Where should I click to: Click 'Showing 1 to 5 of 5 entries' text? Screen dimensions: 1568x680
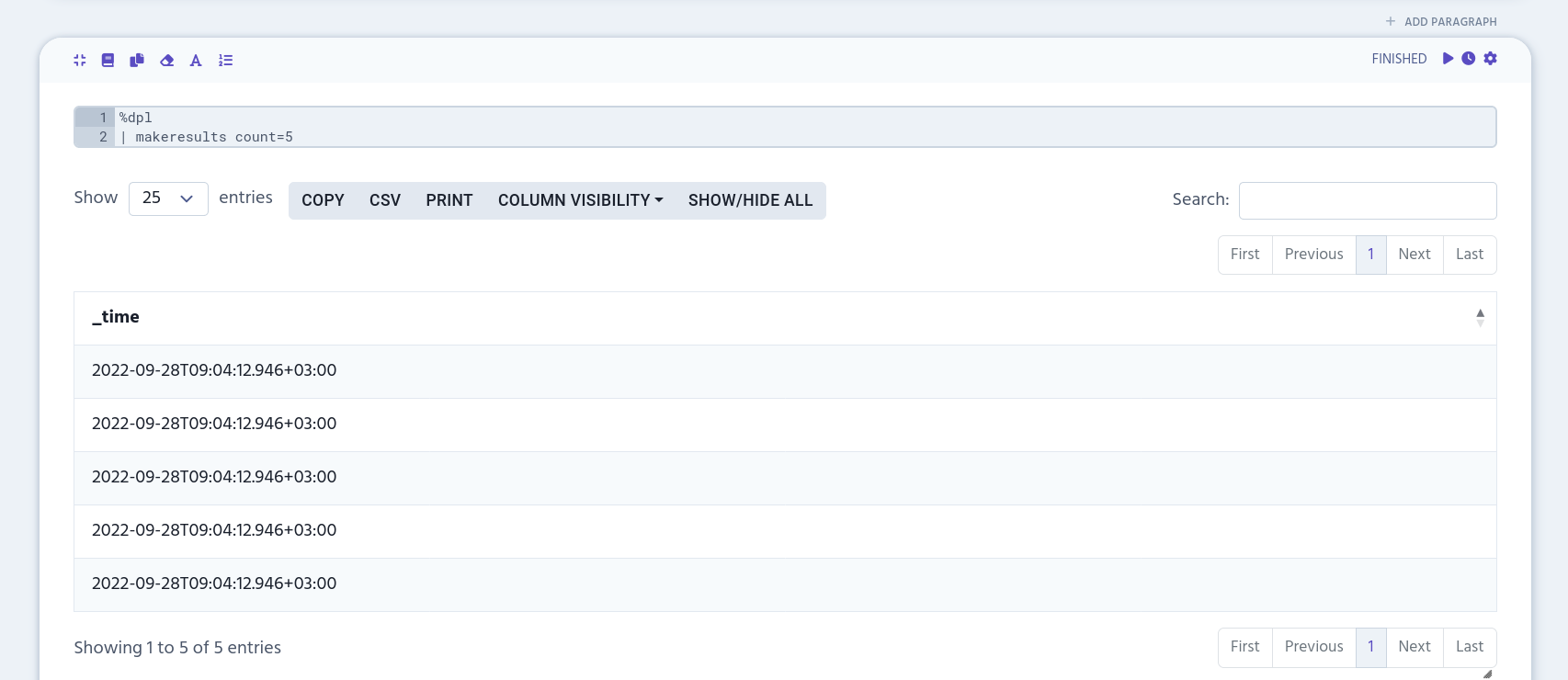click(x=177, y=648)
